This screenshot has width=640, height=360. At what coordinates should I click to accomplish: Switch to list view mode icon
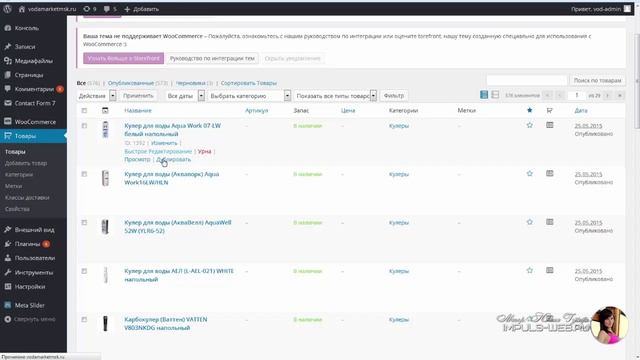pos(484,95)
